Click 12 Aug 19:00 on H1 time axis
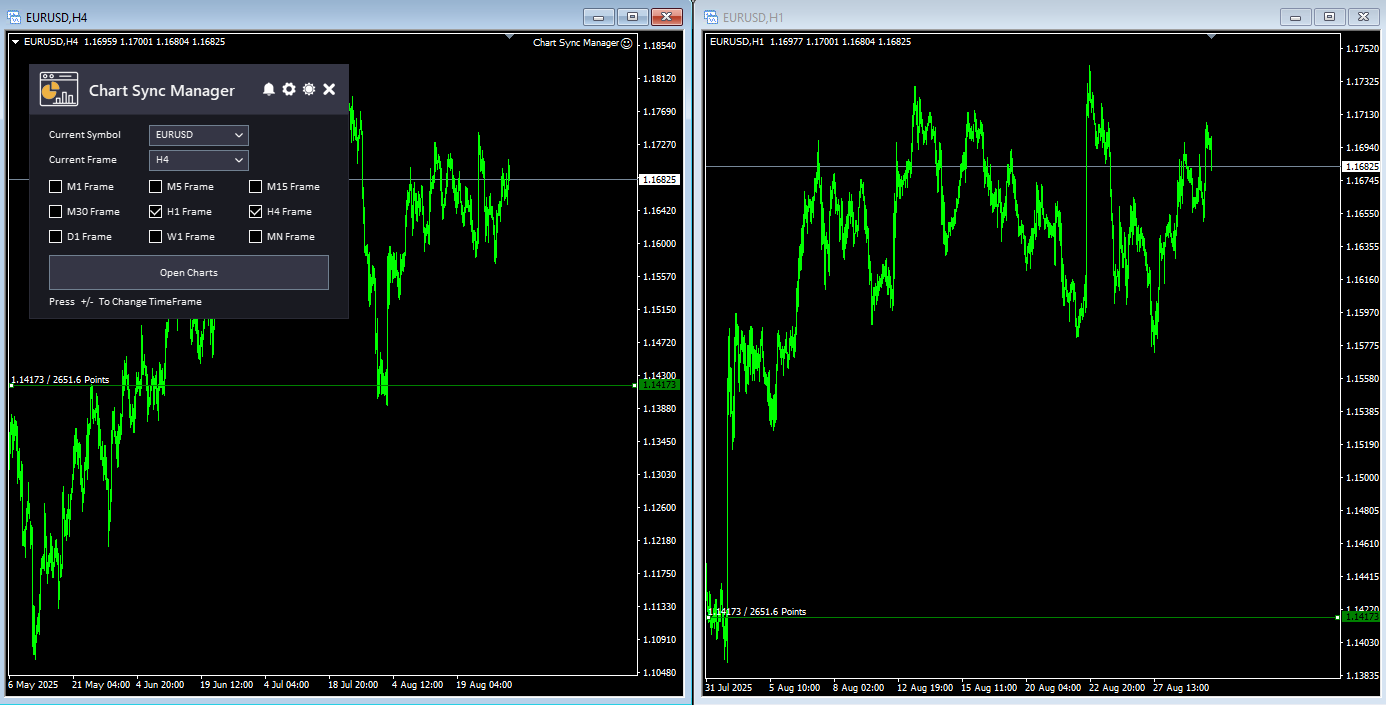Viewport: 1386px width, 705px height. pos(925,688)
